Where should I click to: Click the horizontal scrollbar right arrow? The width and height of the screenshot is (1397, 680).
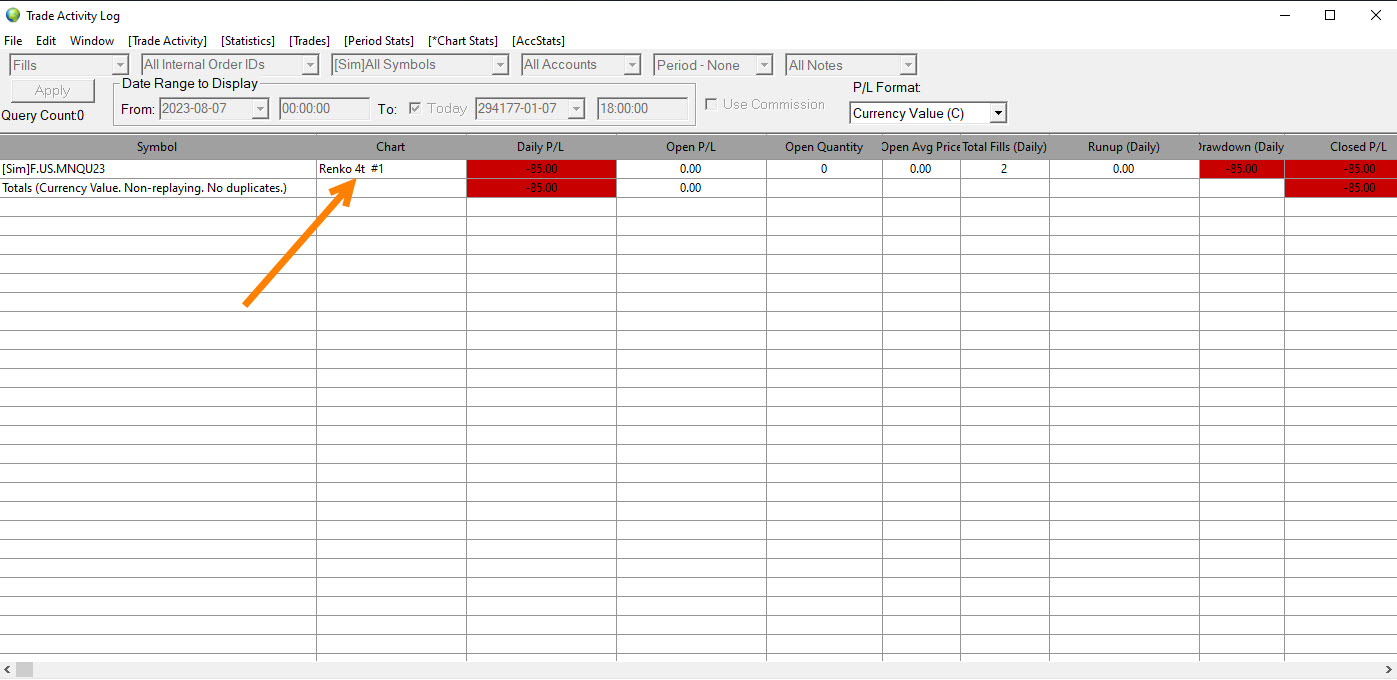[1388, 669]
